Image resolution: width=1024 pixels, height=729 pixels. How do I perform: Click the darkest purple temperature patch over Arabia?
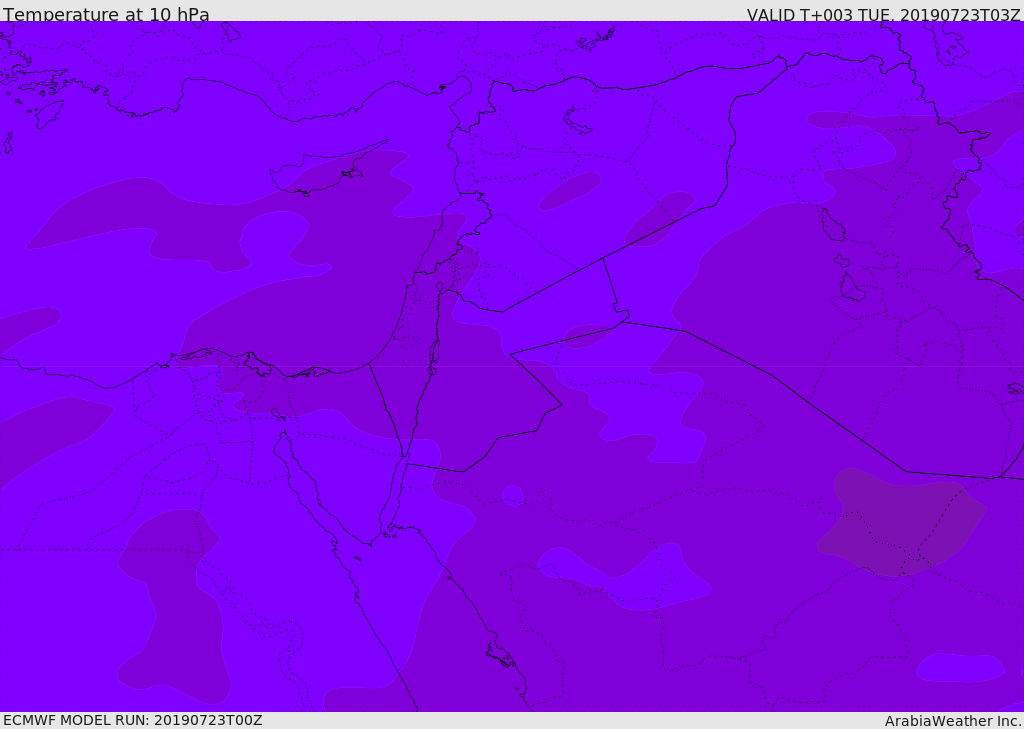click(x=901, y=521)
